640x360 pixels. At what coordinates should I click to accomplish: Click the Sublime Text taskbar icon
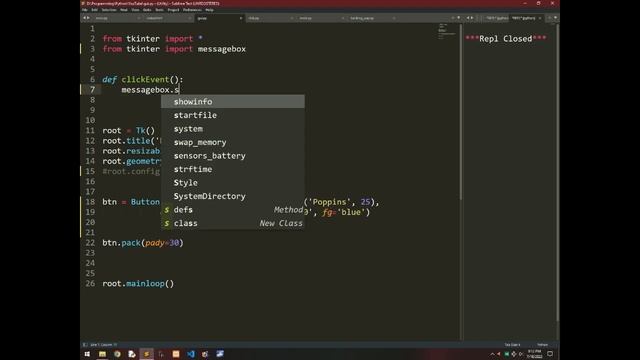coord(147,354)
